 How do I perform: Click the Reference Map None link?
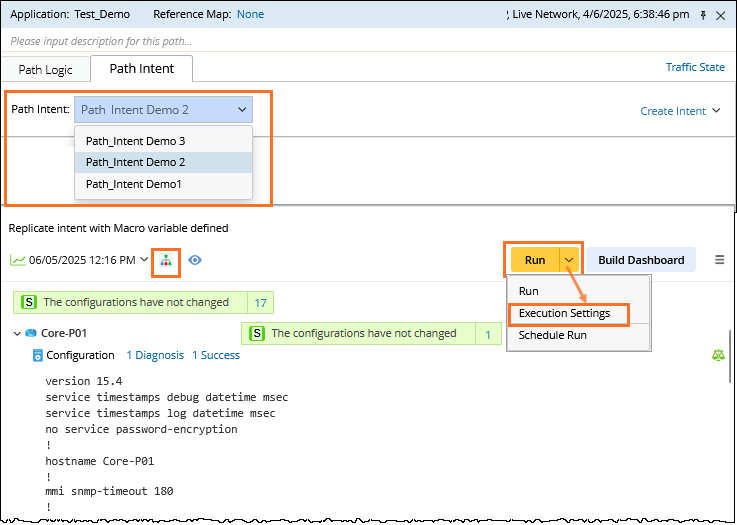tap(251, 14)
